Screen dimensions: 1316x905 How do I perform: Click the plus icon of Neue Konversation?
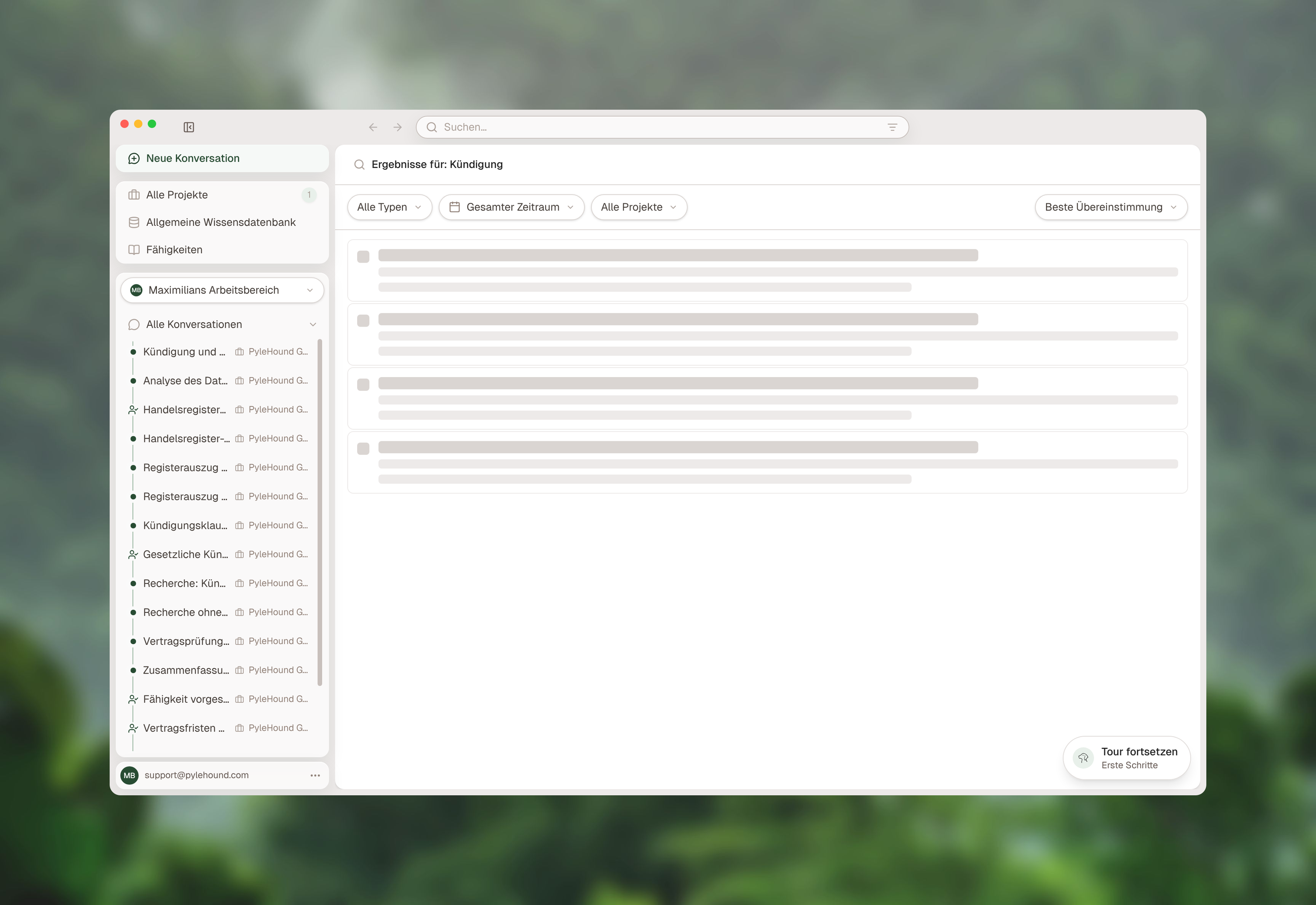coord(134,158)
